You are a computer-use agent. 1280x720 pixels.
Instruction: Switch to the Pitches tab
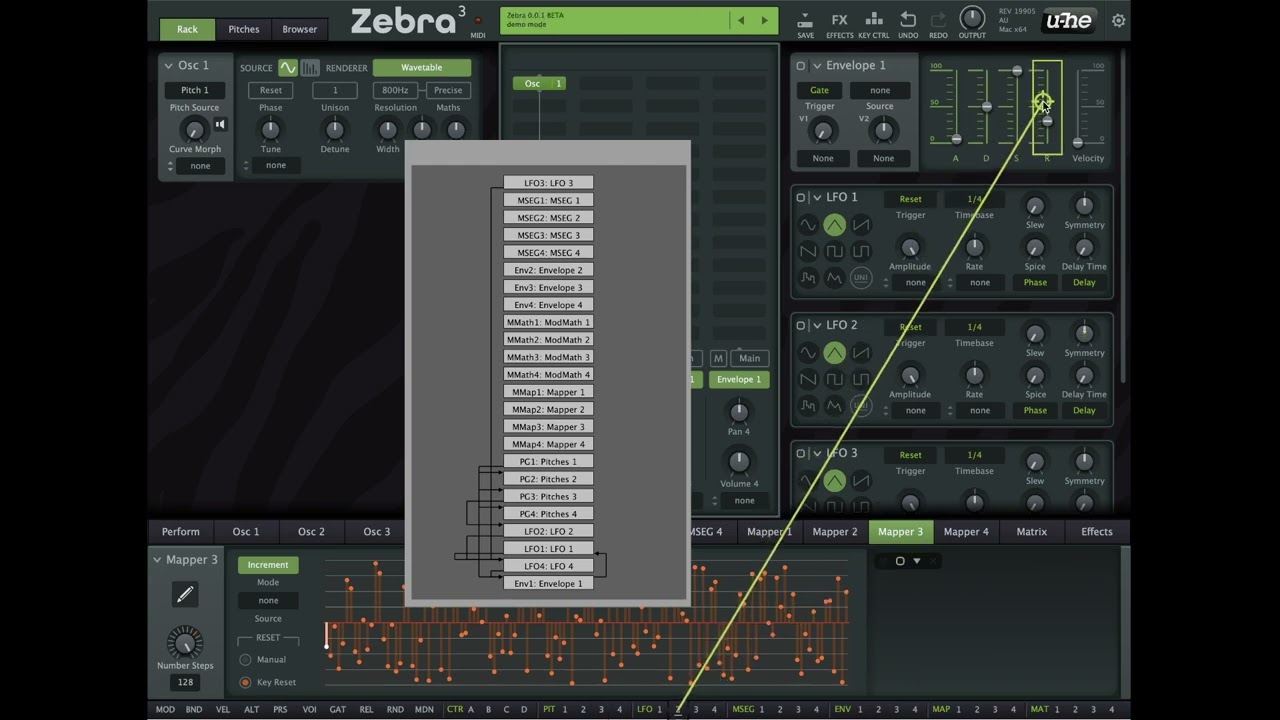point(243,29)
